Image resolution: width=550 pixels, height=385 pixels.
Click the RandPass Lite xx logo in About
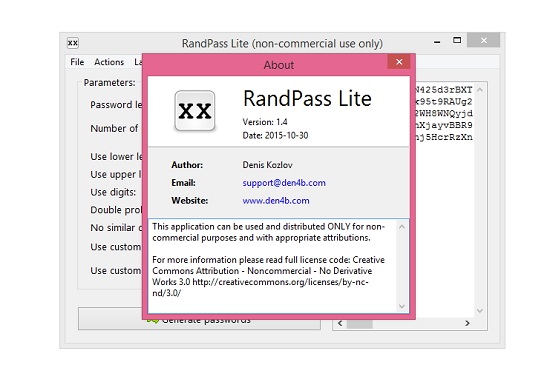(195, 111)
